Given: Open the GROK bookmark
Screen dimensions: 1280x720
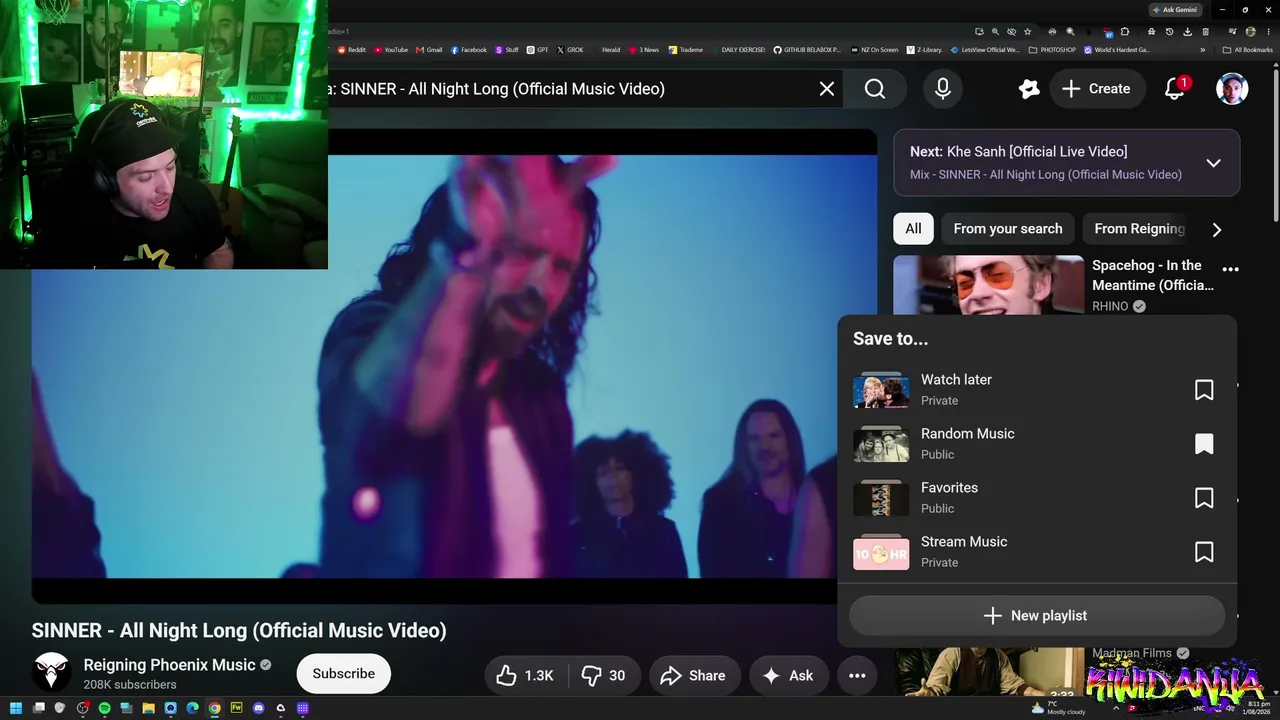Looking at the screenshot, I should click(570, 50).
